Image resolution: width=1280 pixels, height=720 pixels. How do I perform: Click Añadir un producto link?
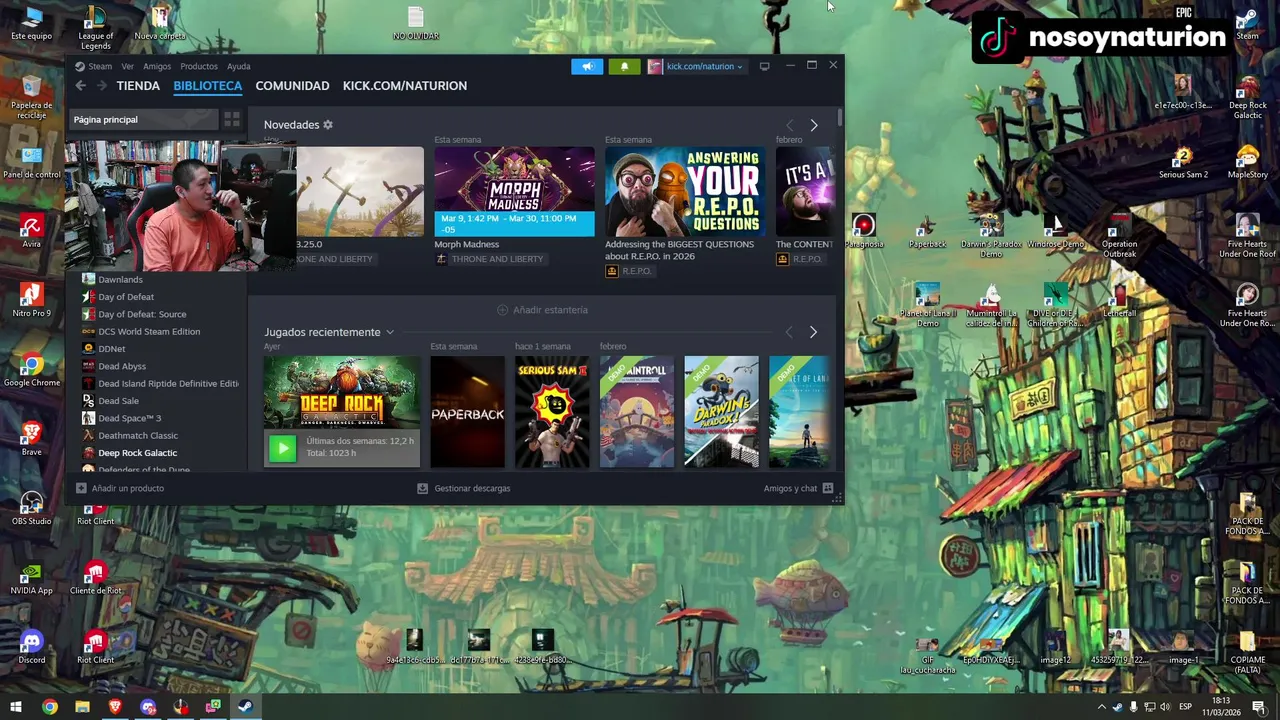click(128, 488)
